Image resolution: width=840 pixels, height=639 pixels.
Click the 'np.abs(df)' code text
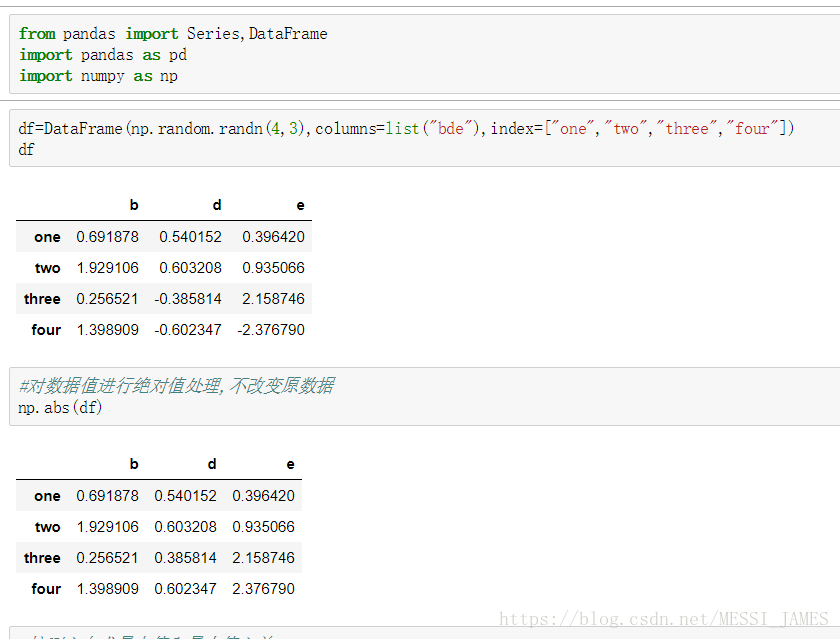click(60, 408)
